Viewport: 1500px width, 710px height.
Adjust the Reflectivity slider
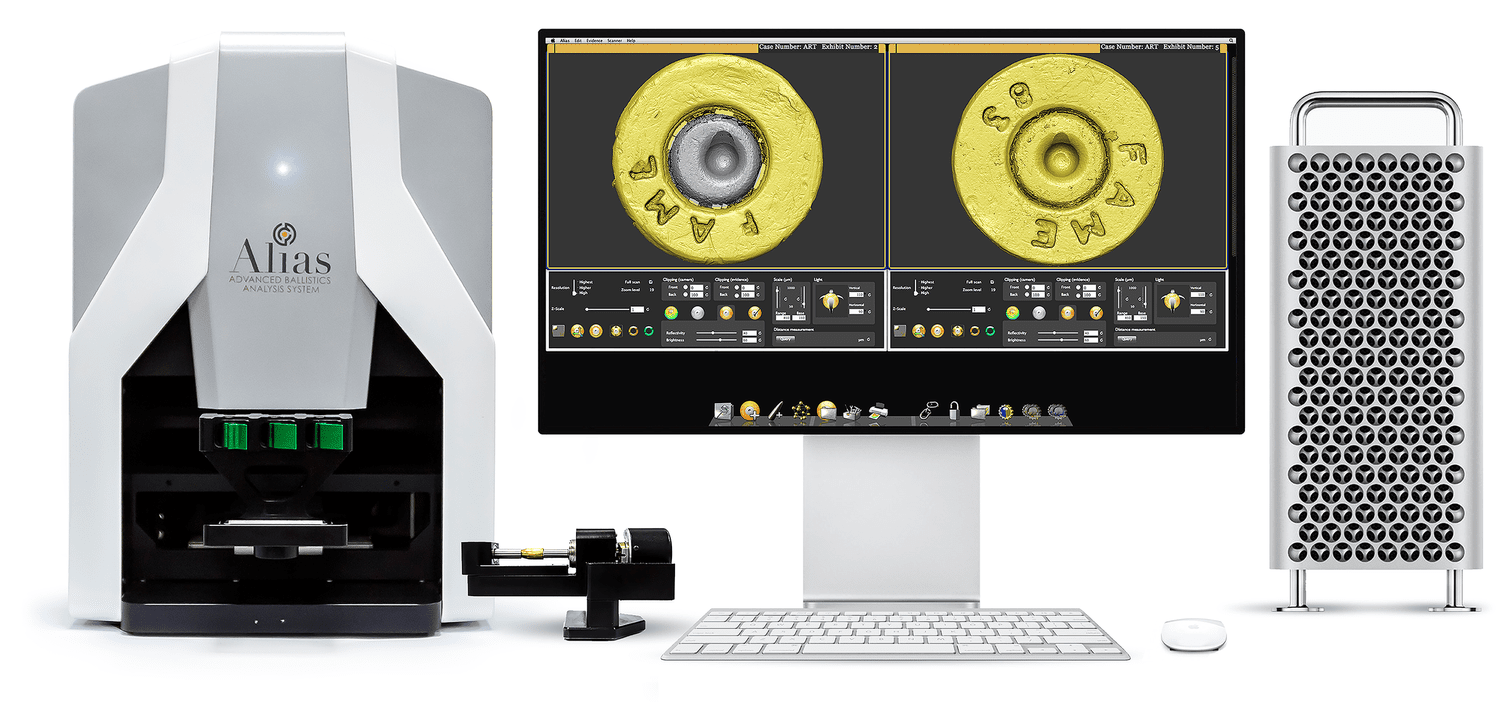click(x=712, y=333)
